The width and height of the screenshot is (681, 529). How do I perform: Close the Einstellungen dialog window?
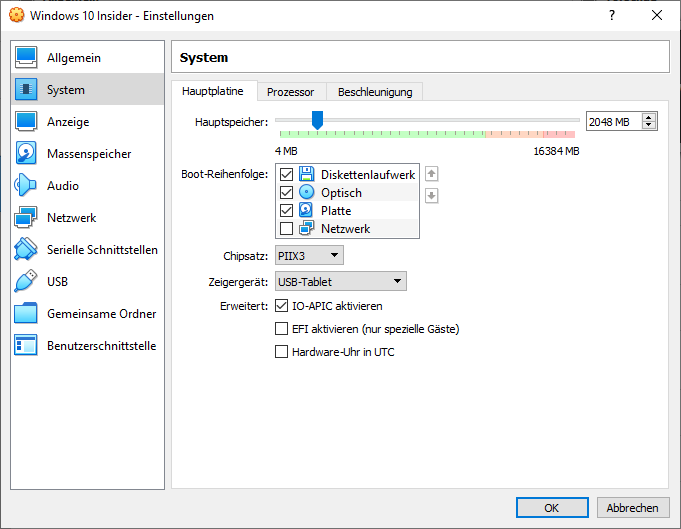(x=657, y=16)
